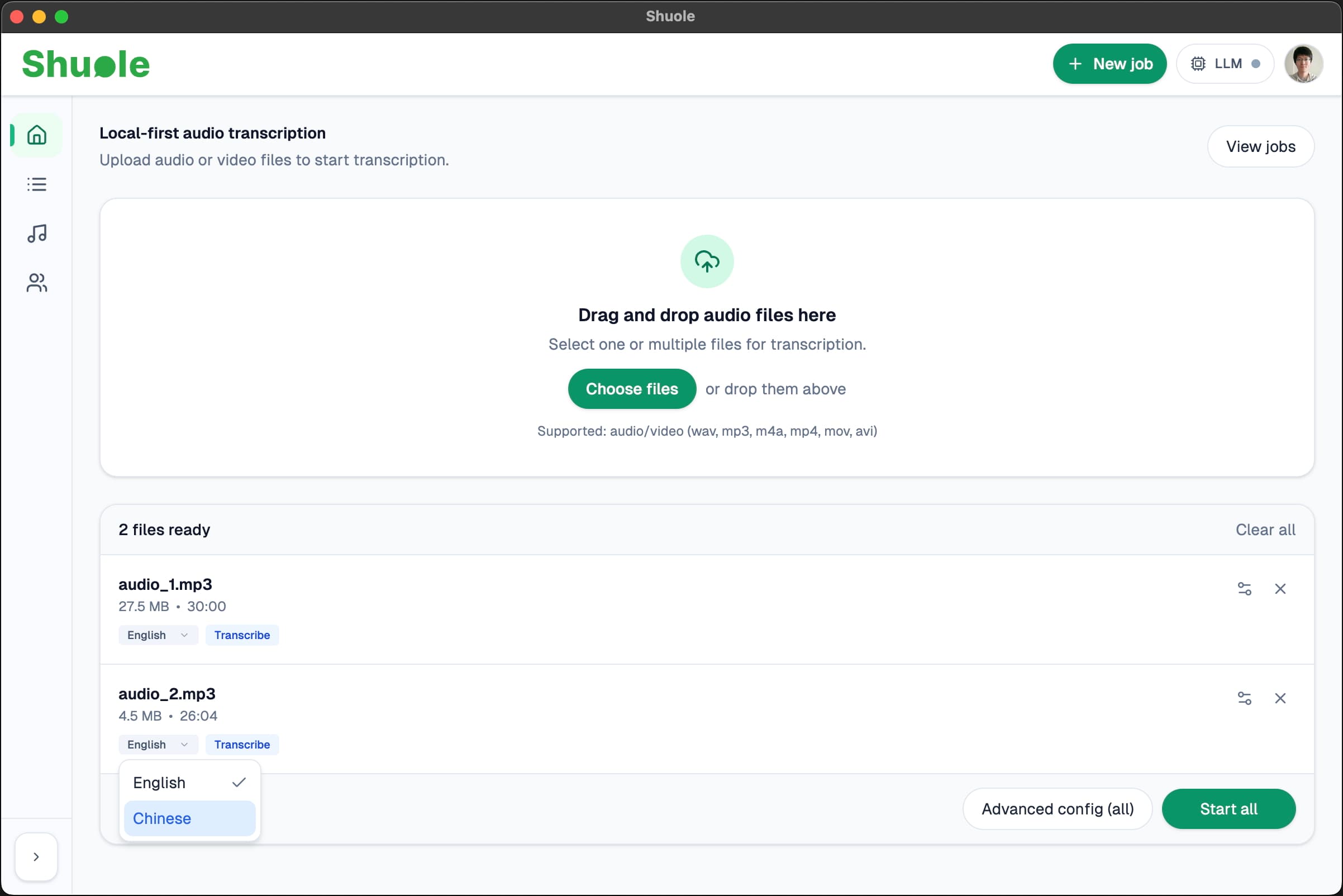1343x896 pixels.
Task: Remove audio_2.mp3 with its X icon
Action: [1279, 698]
